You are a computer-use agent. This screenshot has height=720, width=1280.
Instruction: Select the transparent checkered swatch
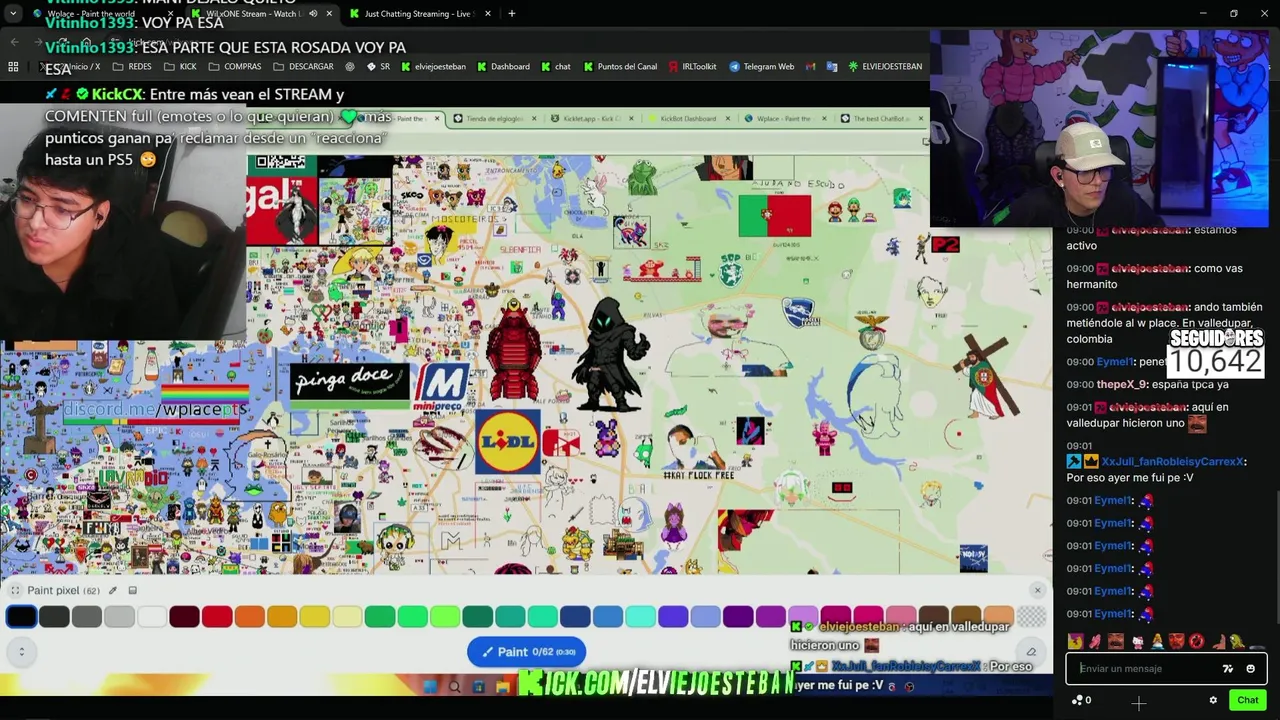[1031, 617]
